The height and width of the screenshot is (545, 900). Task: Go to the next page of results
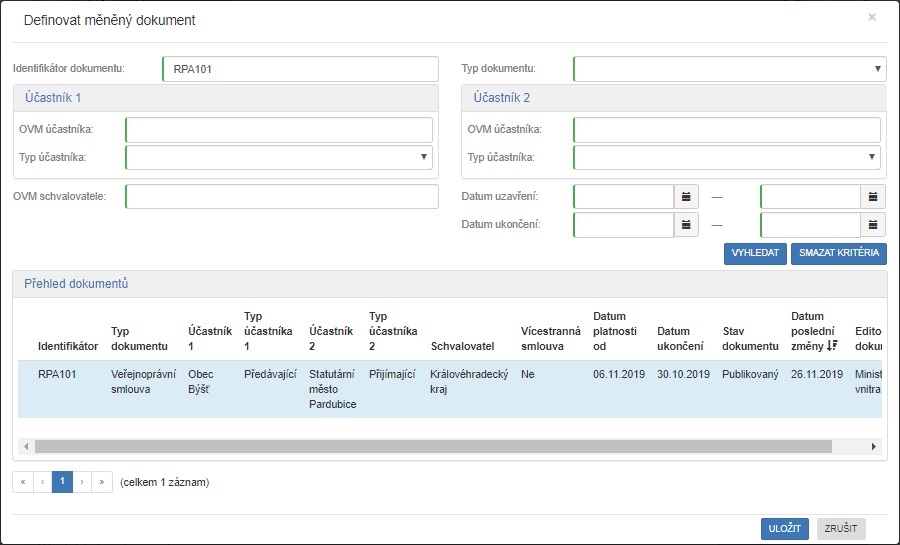coord(82,482)
